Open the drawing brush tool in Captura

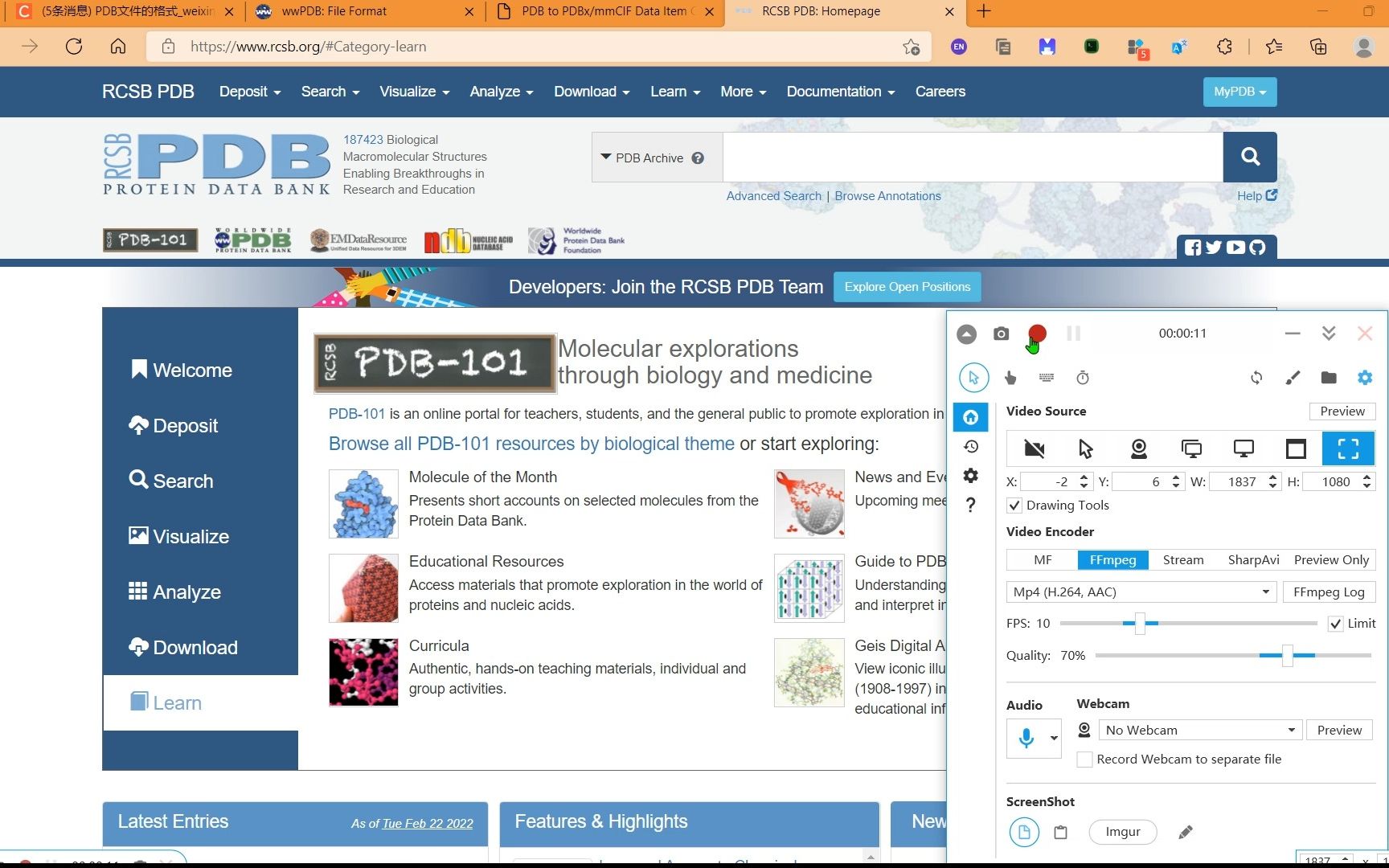pyautogui.click(x=1293, y=378)
